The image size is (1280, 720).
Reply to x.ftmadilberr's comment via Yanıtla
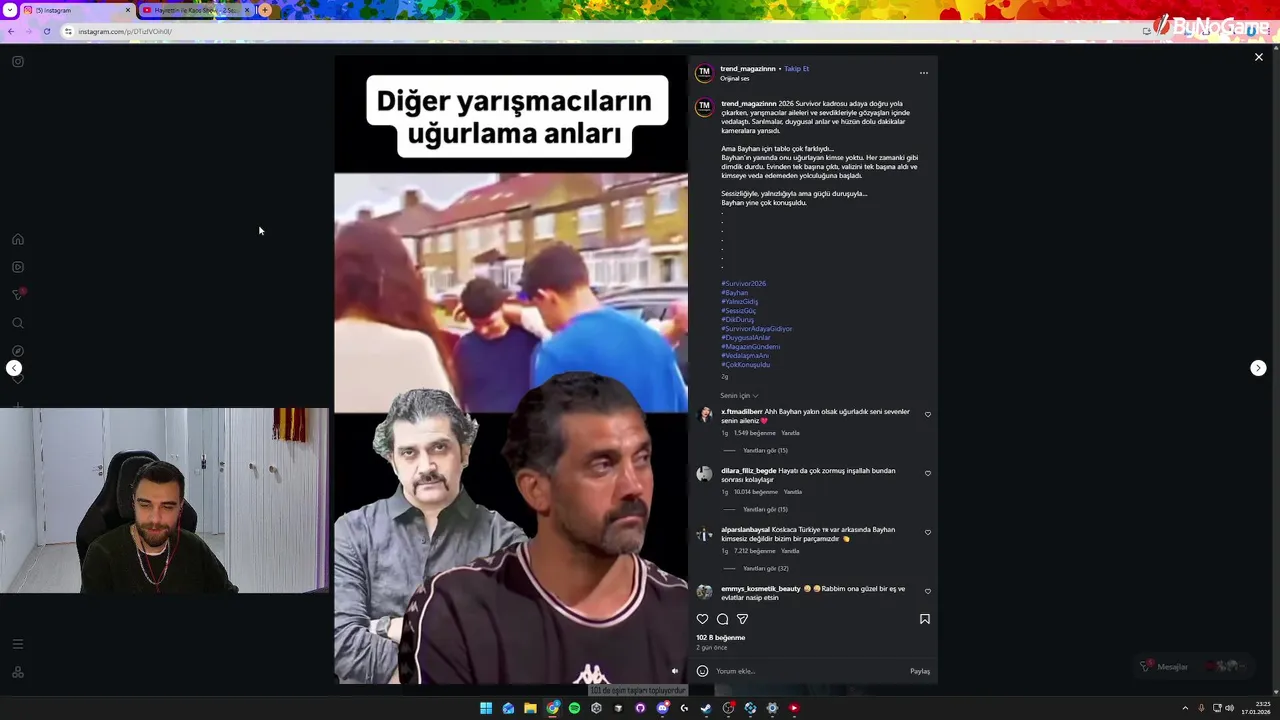coord(791,433)
